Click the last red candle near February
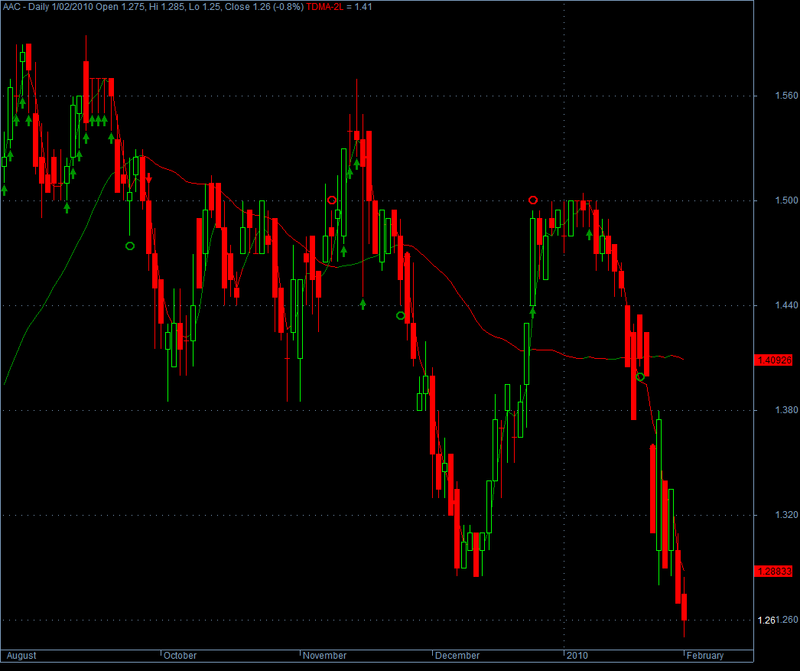This screenshot has width=800, height=671. point(684,607)
